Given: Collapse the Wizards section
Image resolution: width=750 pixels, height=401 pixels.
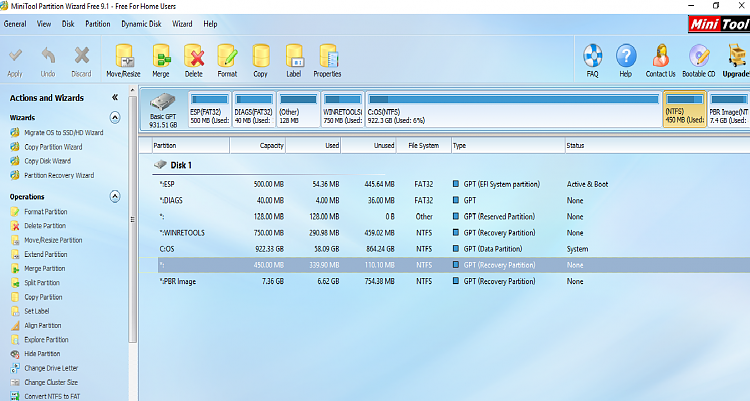Looking at the screenshot, I should click(x=115, y=117).
